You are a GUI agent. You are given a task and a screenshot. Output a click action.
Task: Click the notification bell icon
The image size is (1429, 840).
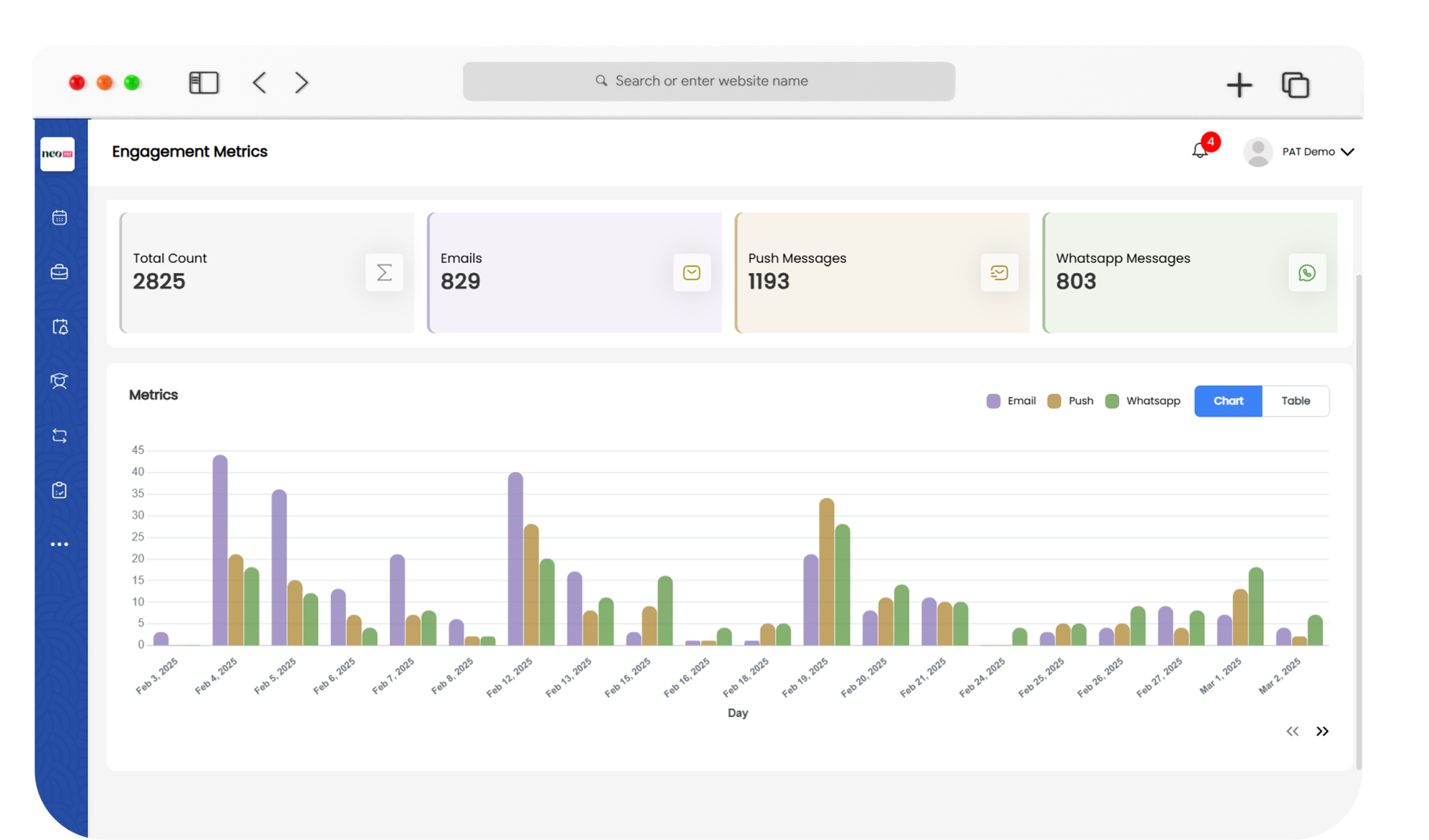(1200, 151)
